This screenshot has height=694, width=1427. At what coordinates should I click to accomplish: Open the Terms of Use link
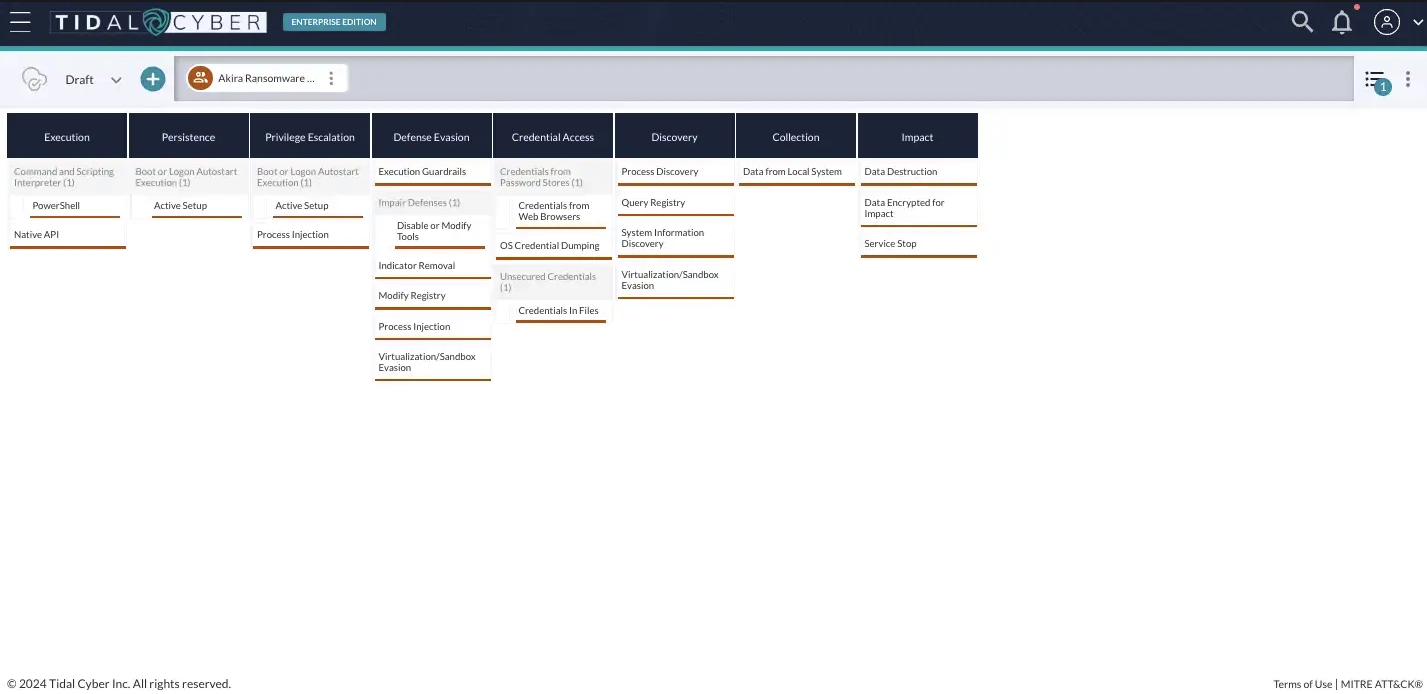click(x=1302, y=684)
